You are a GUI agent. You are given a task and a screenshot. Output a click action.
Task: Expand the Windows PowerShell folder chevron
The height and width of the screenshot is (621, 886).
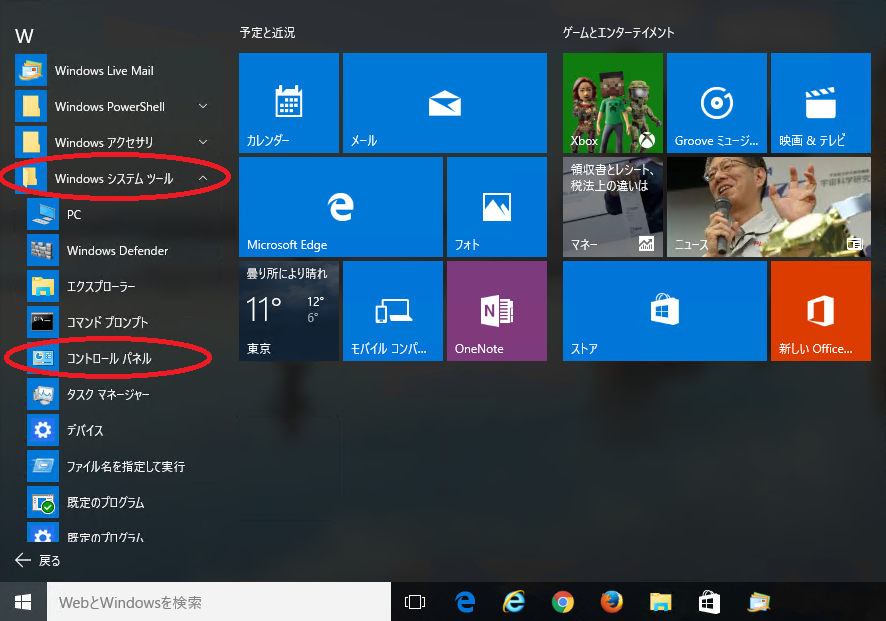[x=203, y=106]
